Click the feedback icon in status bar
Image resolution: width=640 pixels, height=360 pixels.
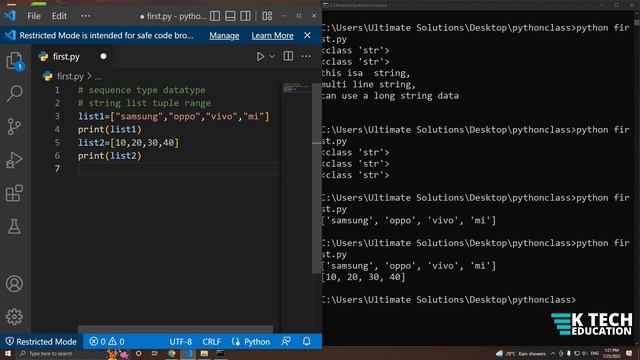coord(286,342)
